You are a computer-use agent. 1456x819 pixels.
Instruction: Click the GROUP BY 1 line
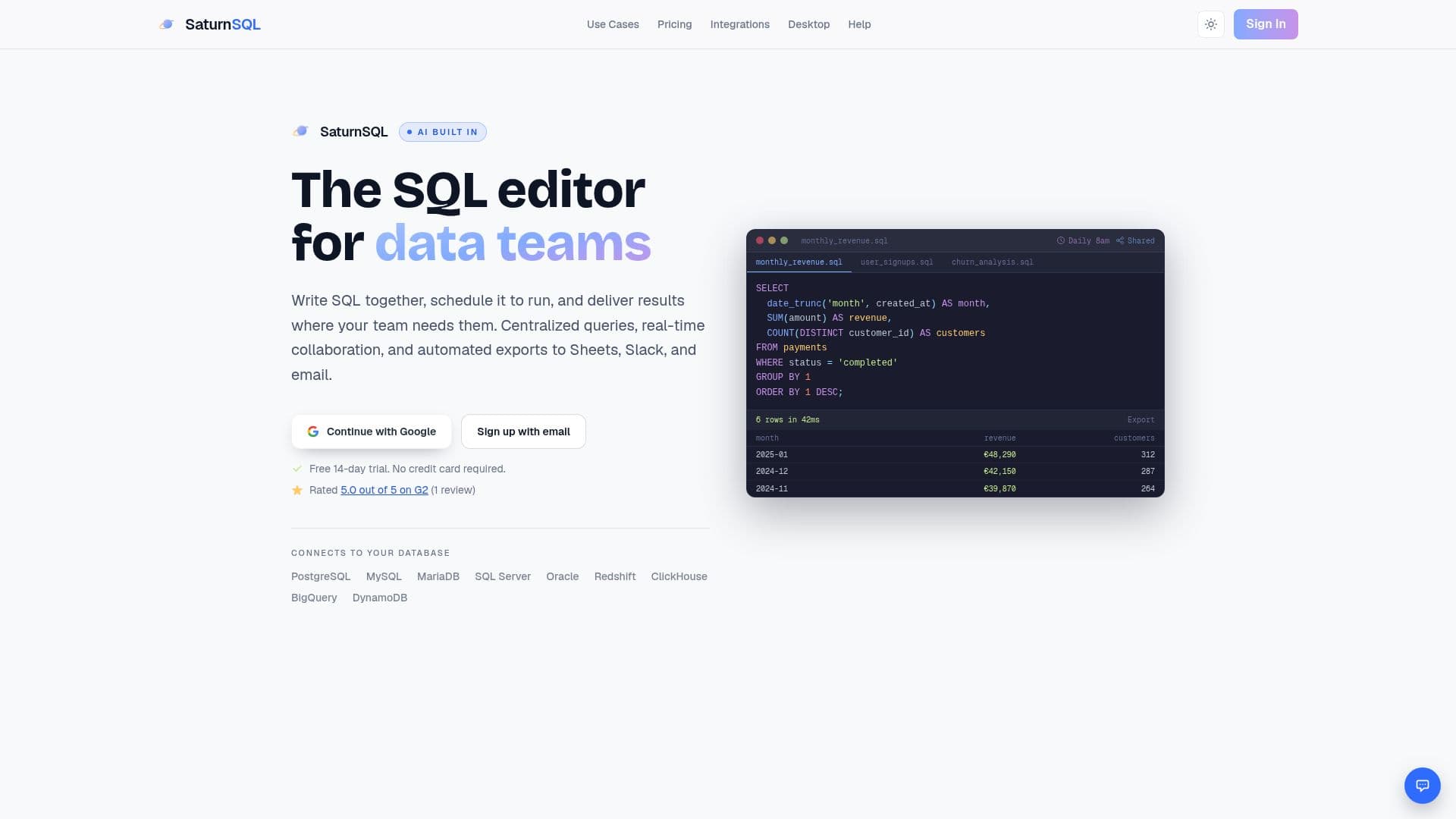pyautogui.click(x=783, y=377)
